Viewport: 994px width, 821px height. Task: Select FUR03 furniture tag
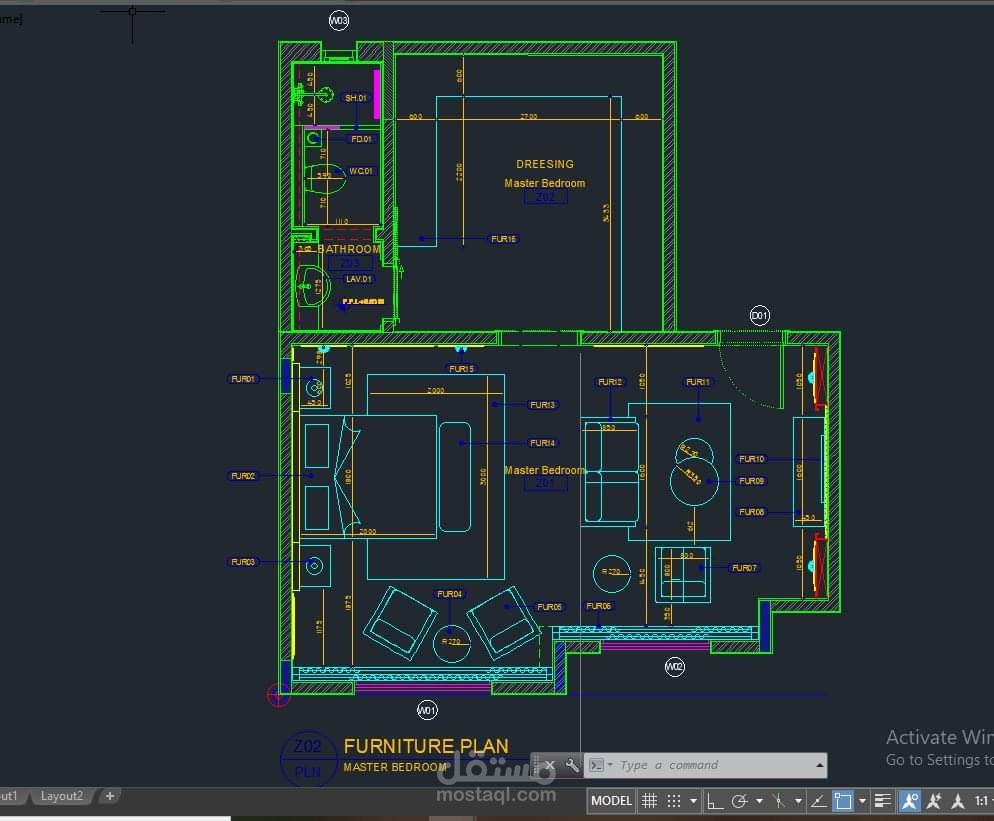coord(243,562)
